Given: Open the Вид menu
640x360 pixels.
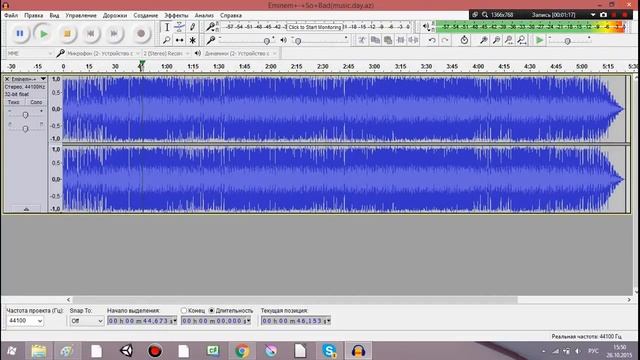Looking at the screenshot, I should point(54,16).
